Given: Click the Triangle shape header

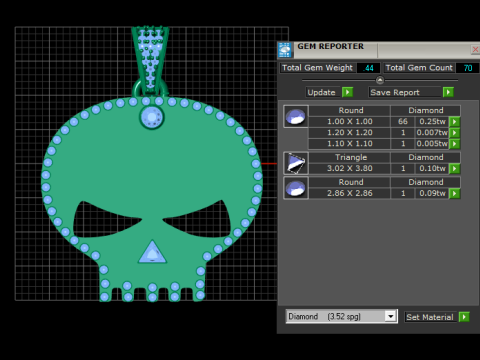Looking at the screenshot, I should pos(350,157).
